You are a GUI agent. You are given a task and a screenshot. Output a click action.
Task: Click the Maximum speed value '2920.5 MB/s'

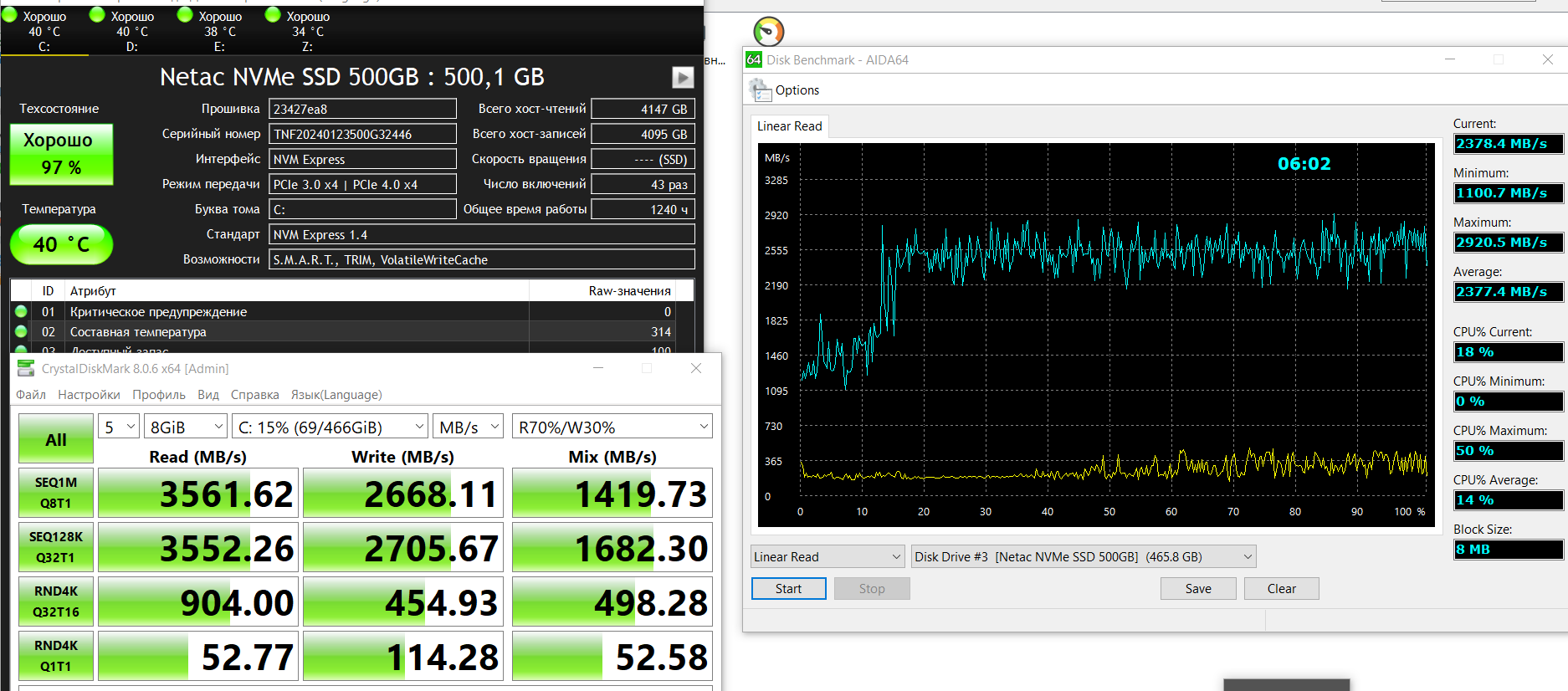tap(1508, 243)
